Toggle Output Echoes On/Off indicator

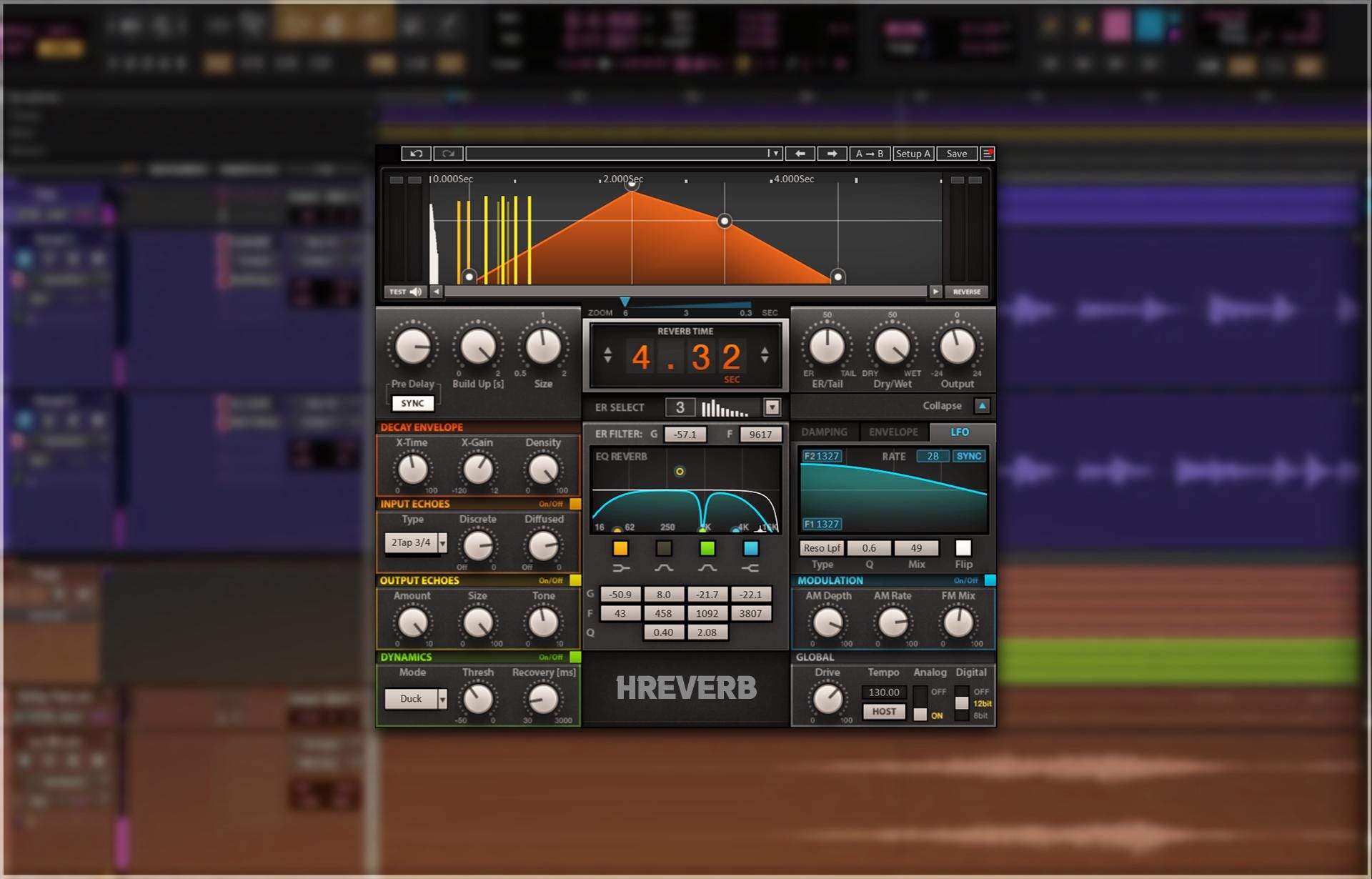pyautogui.click(x=575, y=580)
